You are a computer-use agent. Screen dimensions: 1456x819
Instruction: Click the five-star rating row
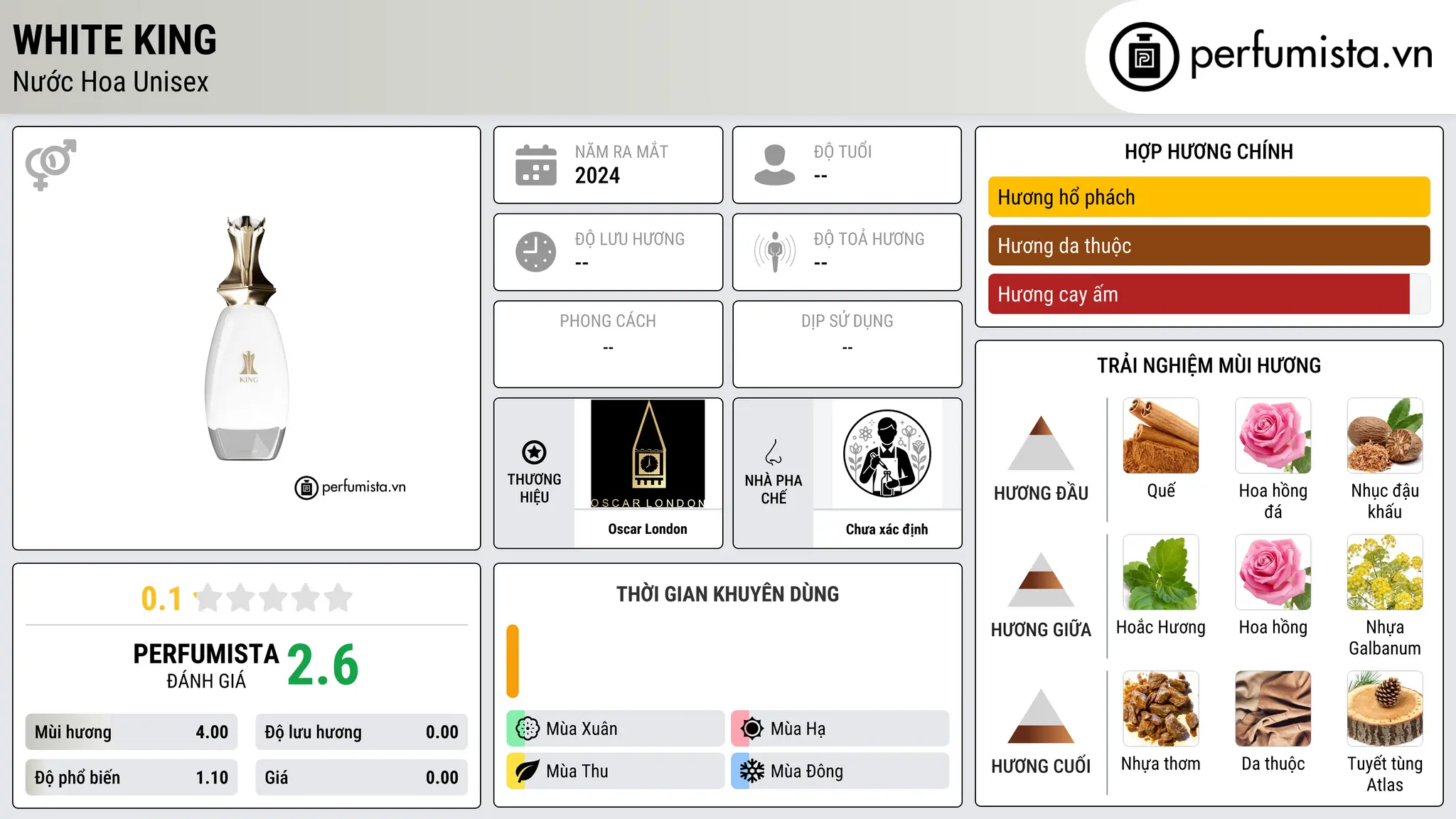click(x=273, y=598)
